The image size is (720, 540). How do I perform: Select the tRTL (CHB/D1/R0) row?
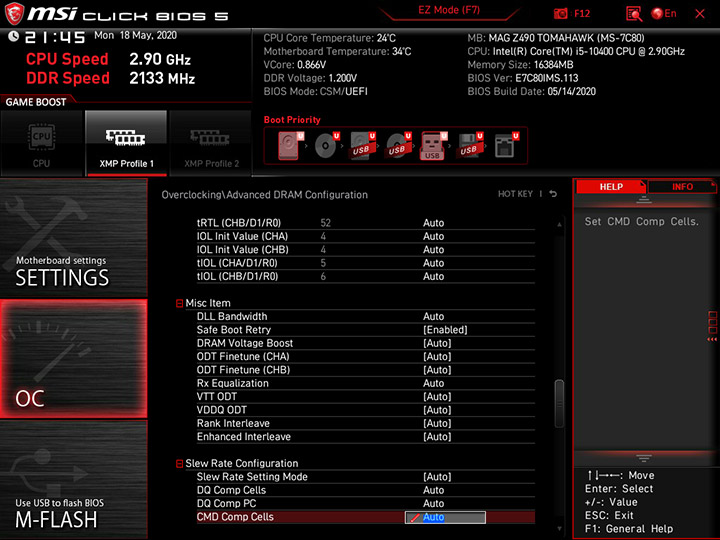tap(366, 223)
